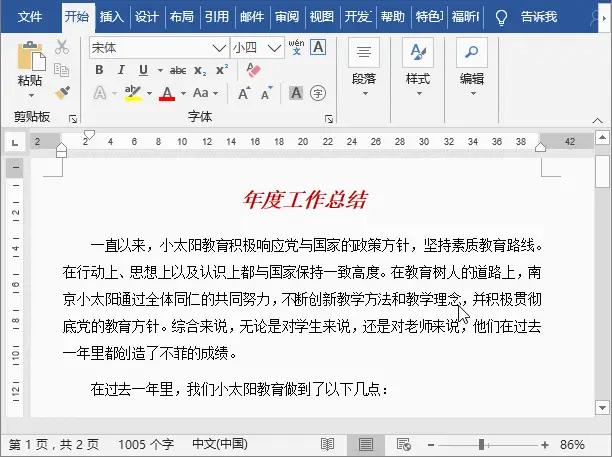Select the Format Painter brush
This screenshot has height=457, width=612.
click(62, 92)
